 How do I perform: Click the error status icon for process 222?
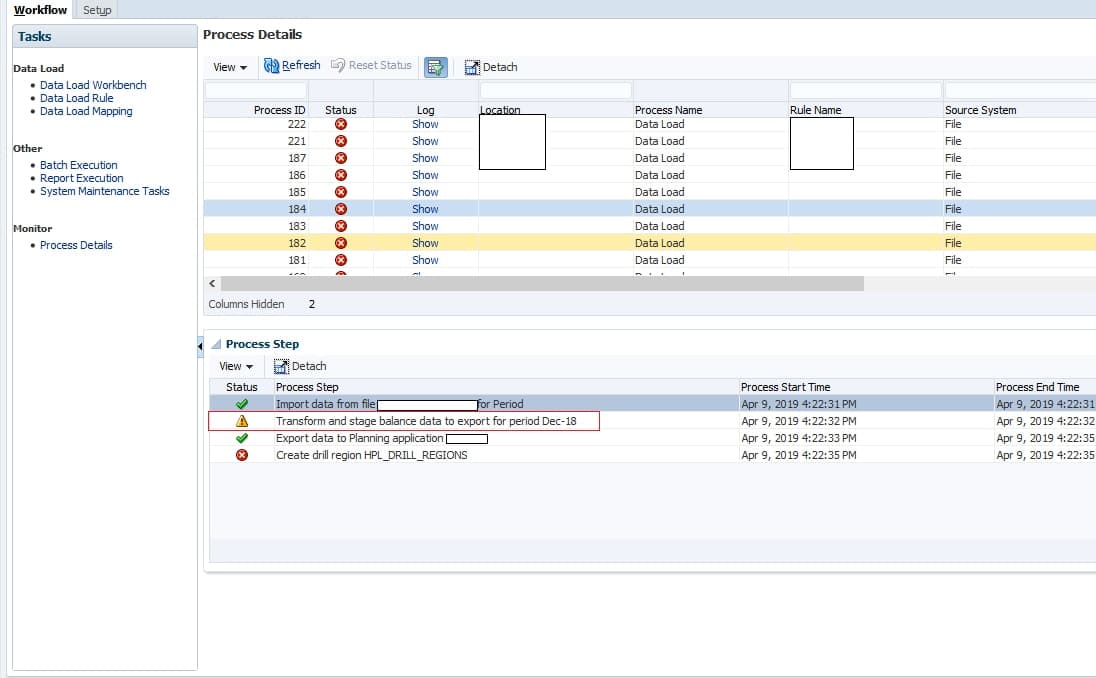point(340,124)
